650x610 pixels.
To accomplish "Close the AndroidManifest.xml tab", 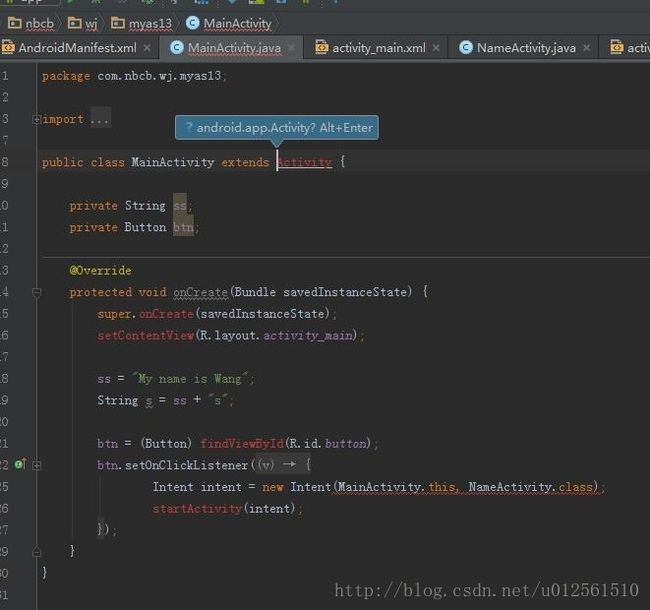I will [147, 48].
